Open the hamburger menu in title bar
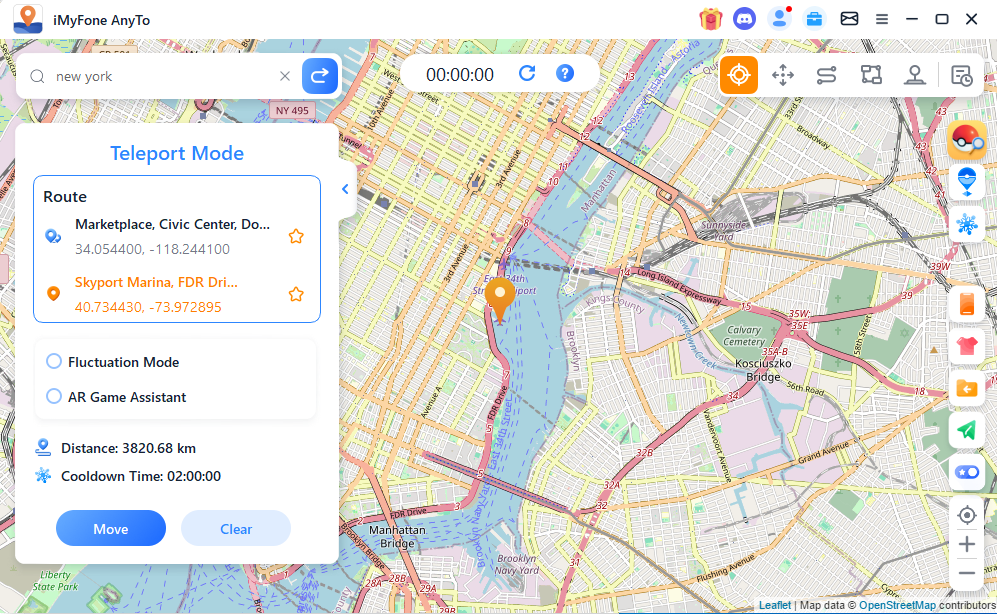 click(x=882, y=20)
